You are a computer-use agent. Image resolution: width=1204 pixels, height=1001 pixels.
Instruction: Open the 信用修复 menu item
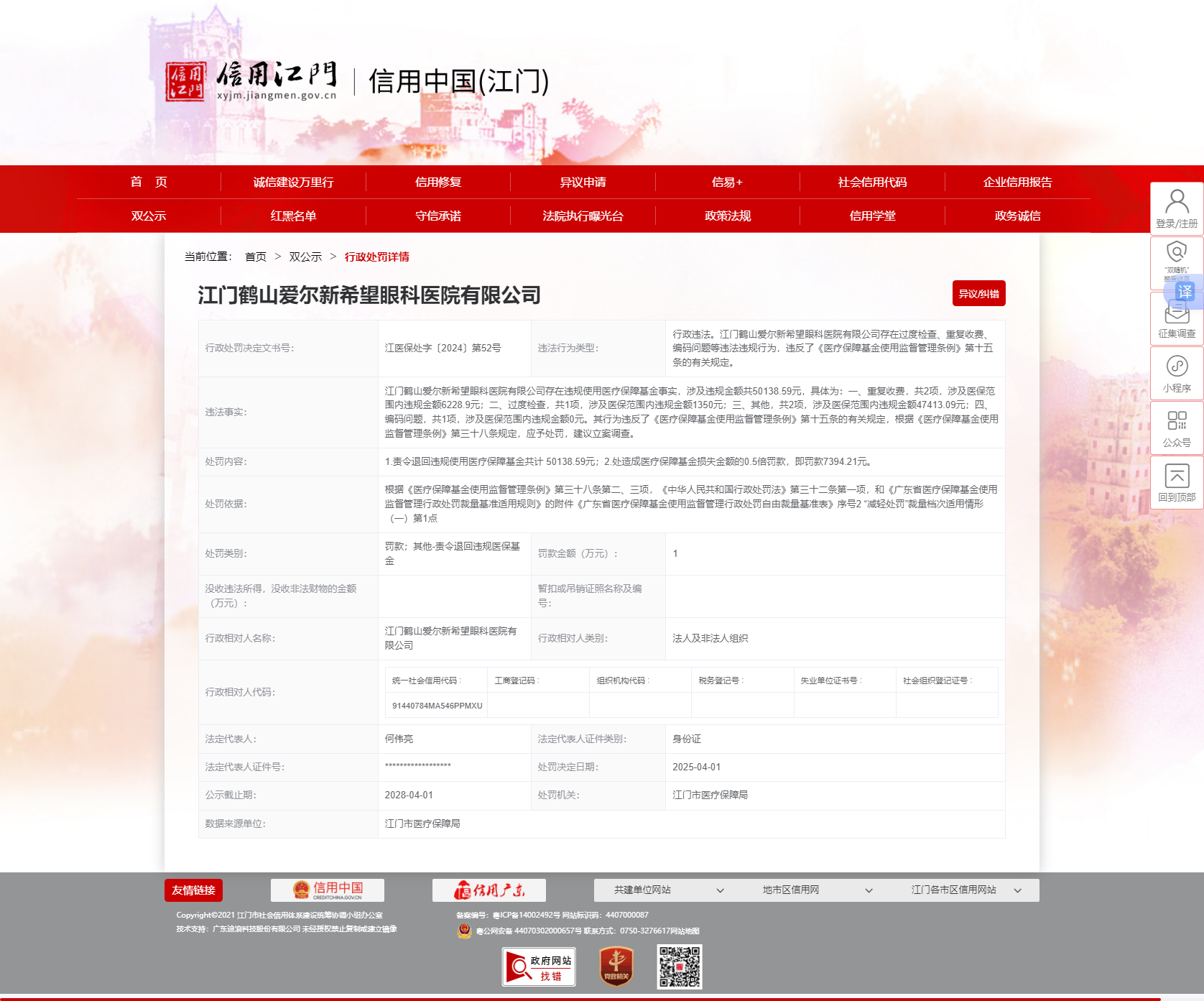(x=438, y=183)
